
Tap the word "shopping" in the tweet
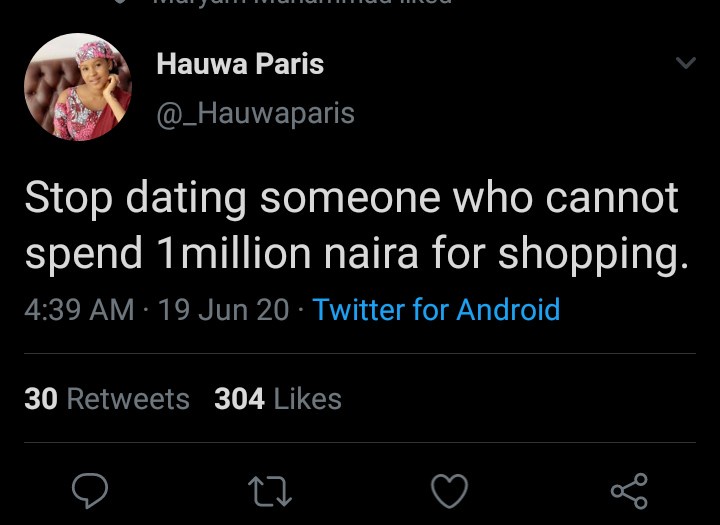[592, 254]
